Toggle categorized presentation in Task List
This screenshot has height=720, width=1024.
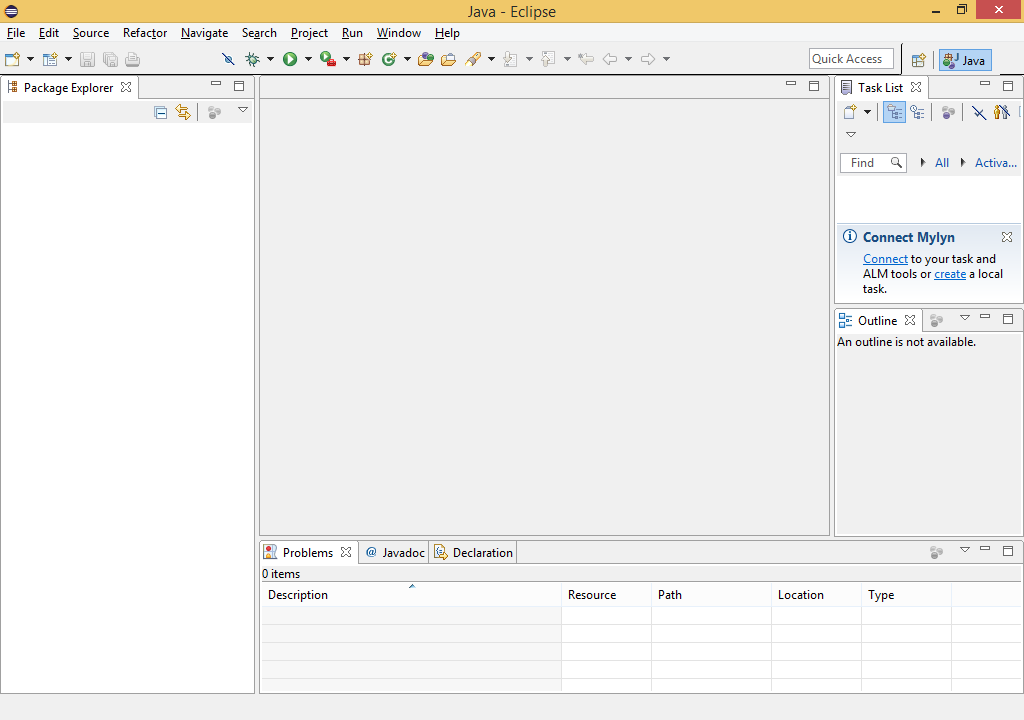[x=893, y=112]
